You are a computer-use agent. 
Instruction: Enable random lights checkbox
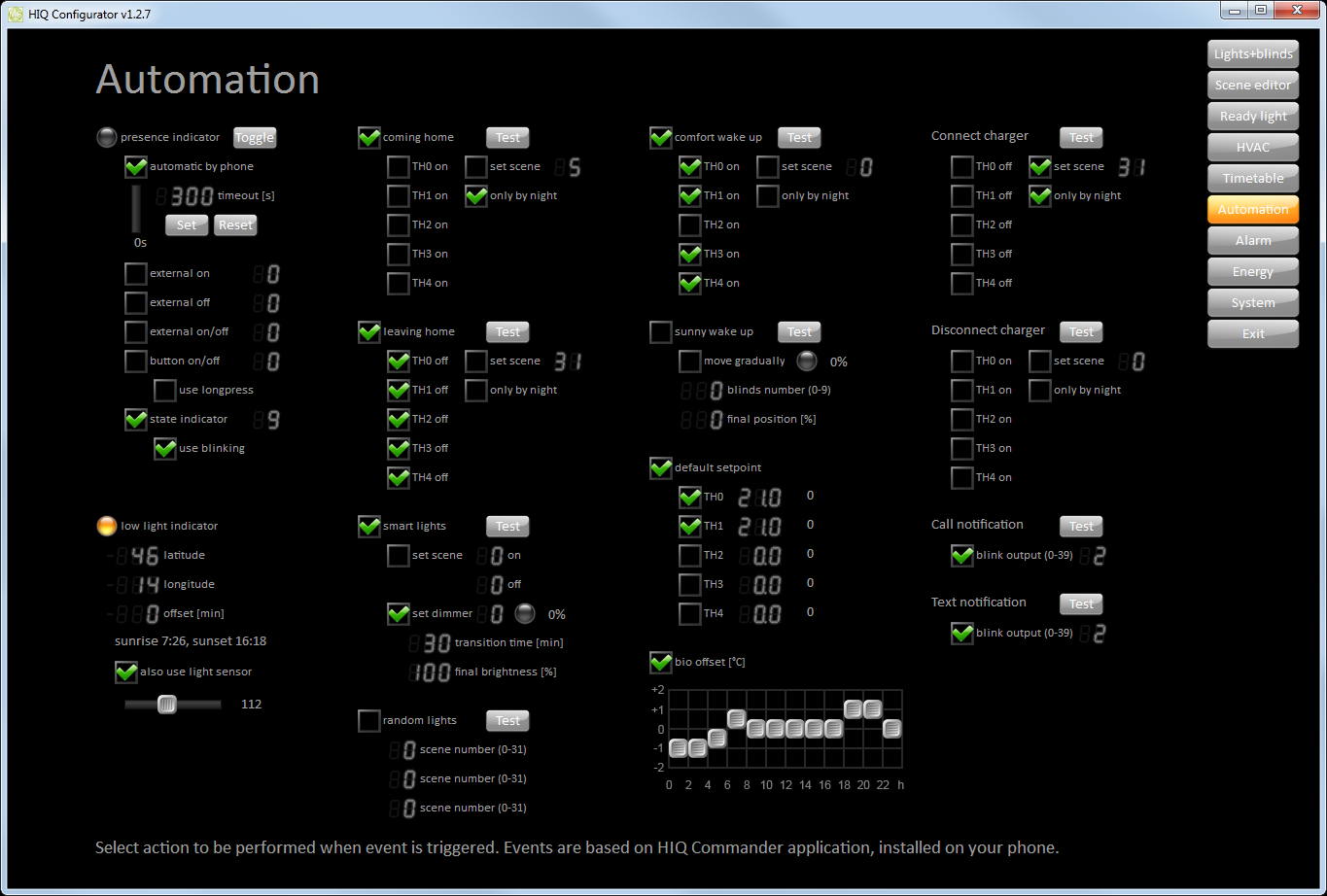click(369, 720)
